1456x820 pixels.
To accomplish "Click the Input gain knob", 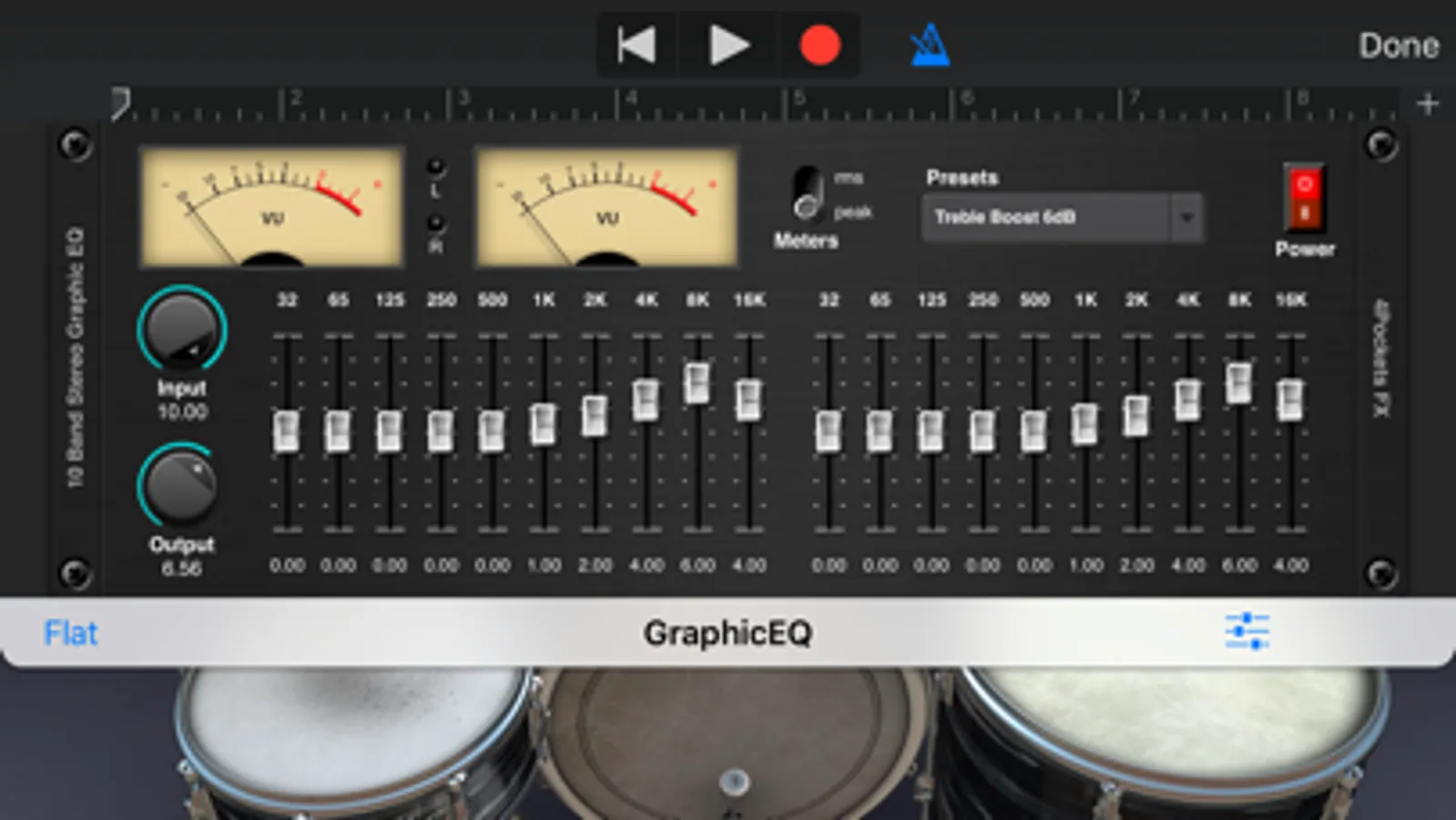I will 181,331.
